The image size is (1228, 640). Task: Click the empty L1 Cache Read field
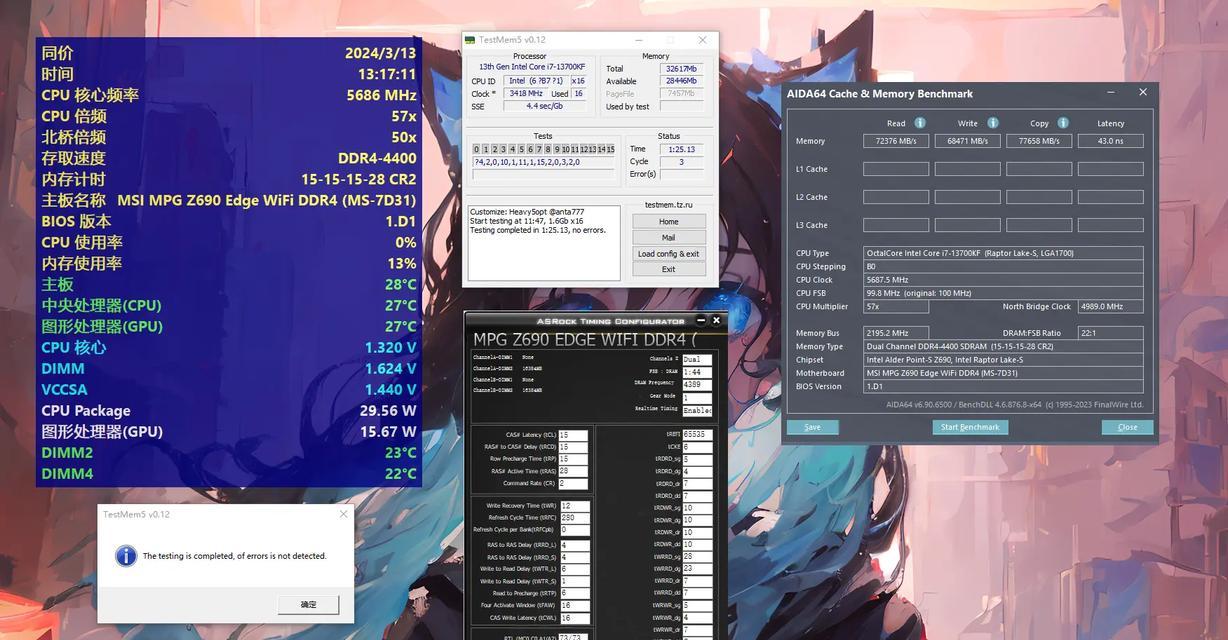[896, 169]
